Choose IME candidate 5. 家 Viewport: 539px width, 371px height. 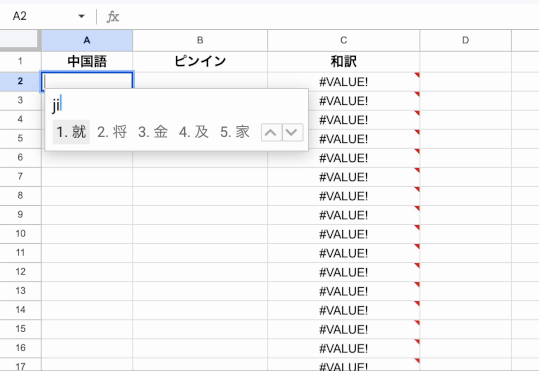(x=235, y=132)
